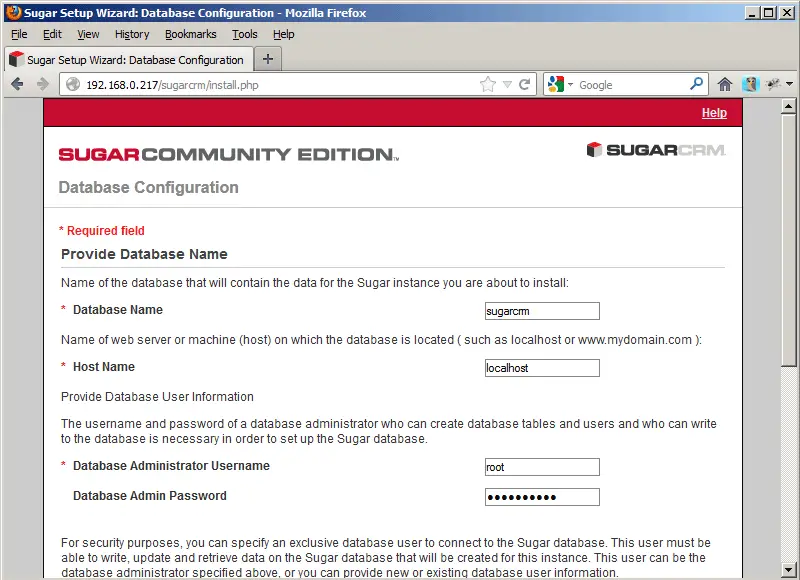Open the URL history dropdown arrow
Viewport: 800px width, 580px height.
point(507,85)
